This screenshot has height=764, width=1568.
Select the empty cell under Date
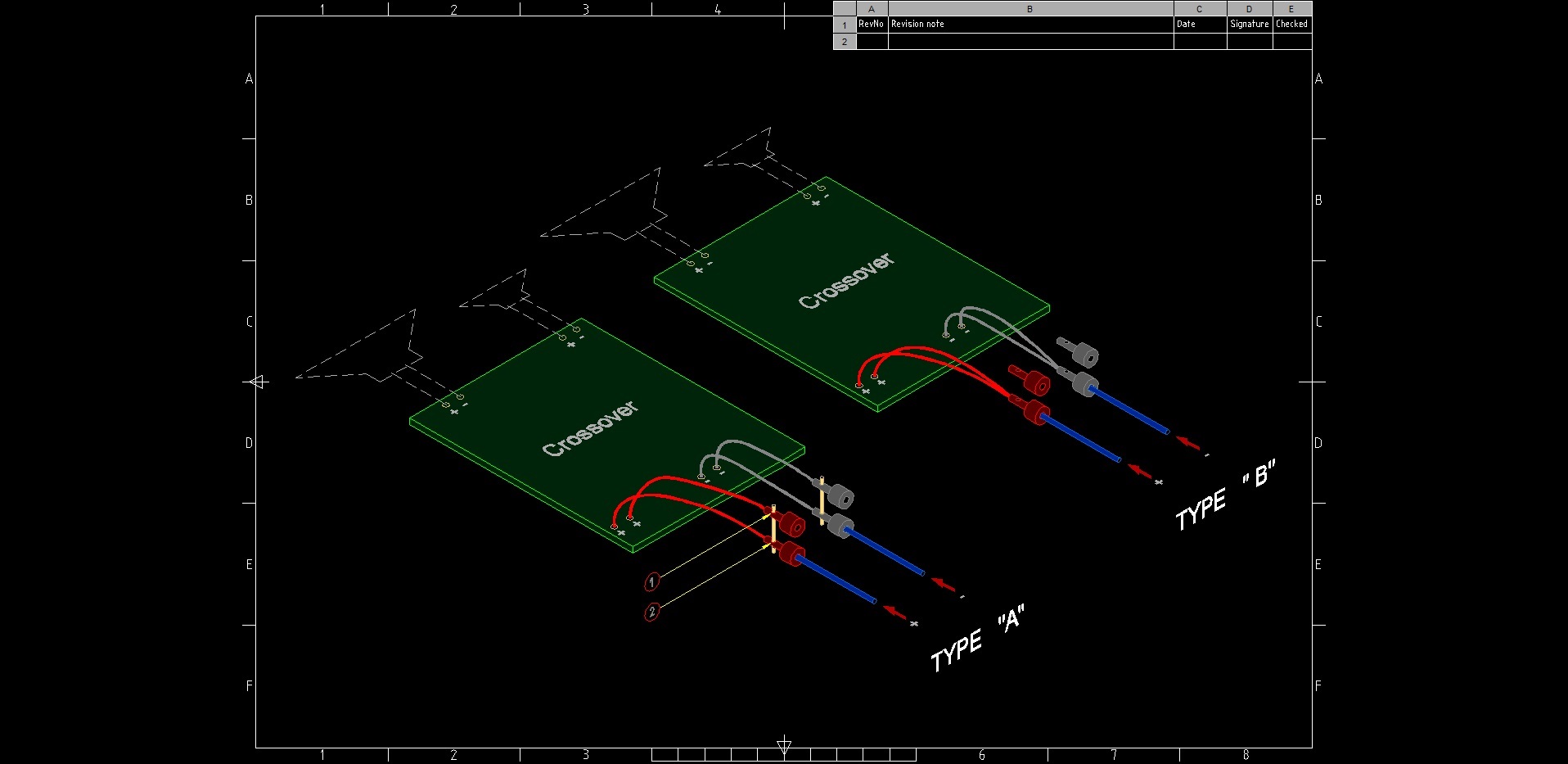coord(1200,42)
